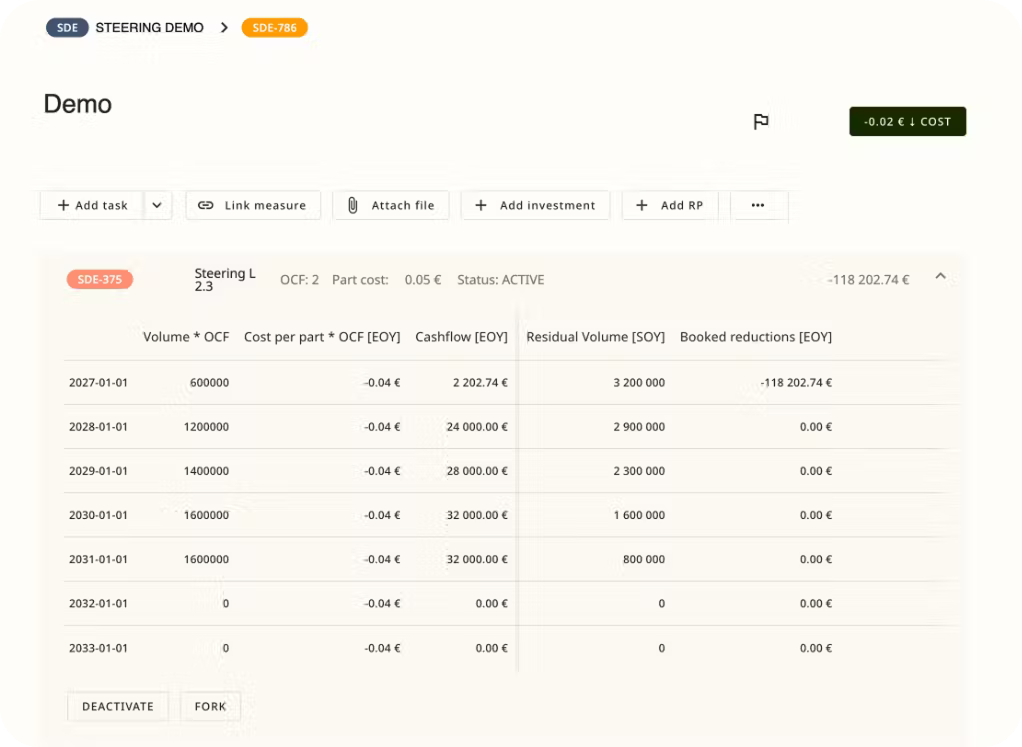Click the Link measure button
Viewport: 1022px width, 747px height.
(x=253, y=205)
